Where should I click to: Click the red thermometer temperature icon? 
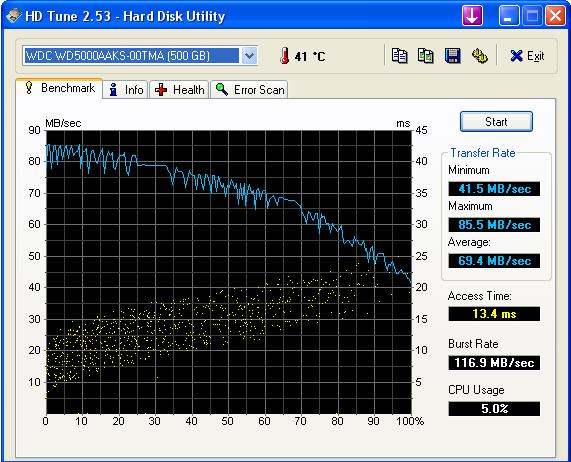point(284,56)
